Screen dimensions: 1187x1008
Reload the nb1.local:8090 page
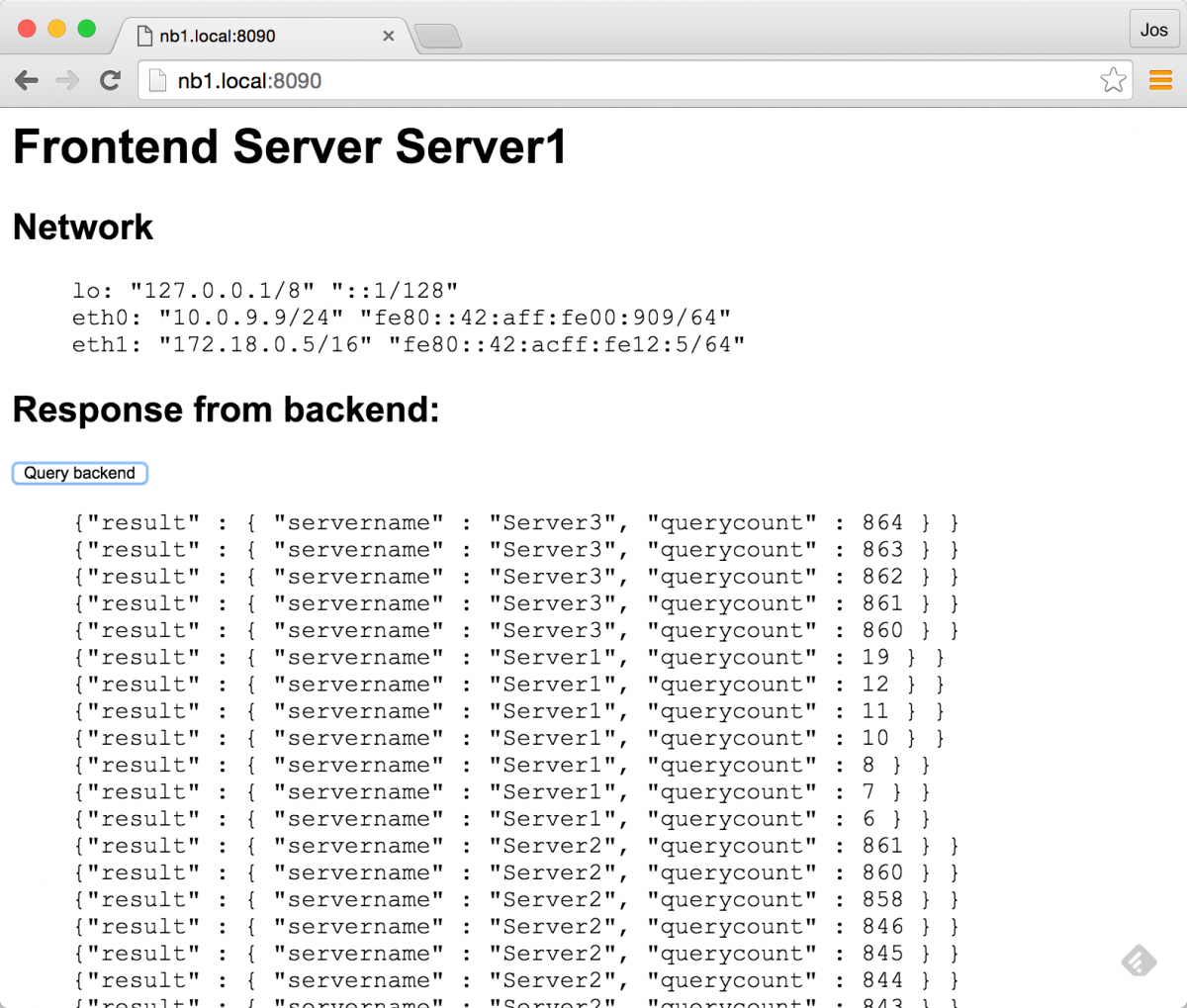(110, 80)
